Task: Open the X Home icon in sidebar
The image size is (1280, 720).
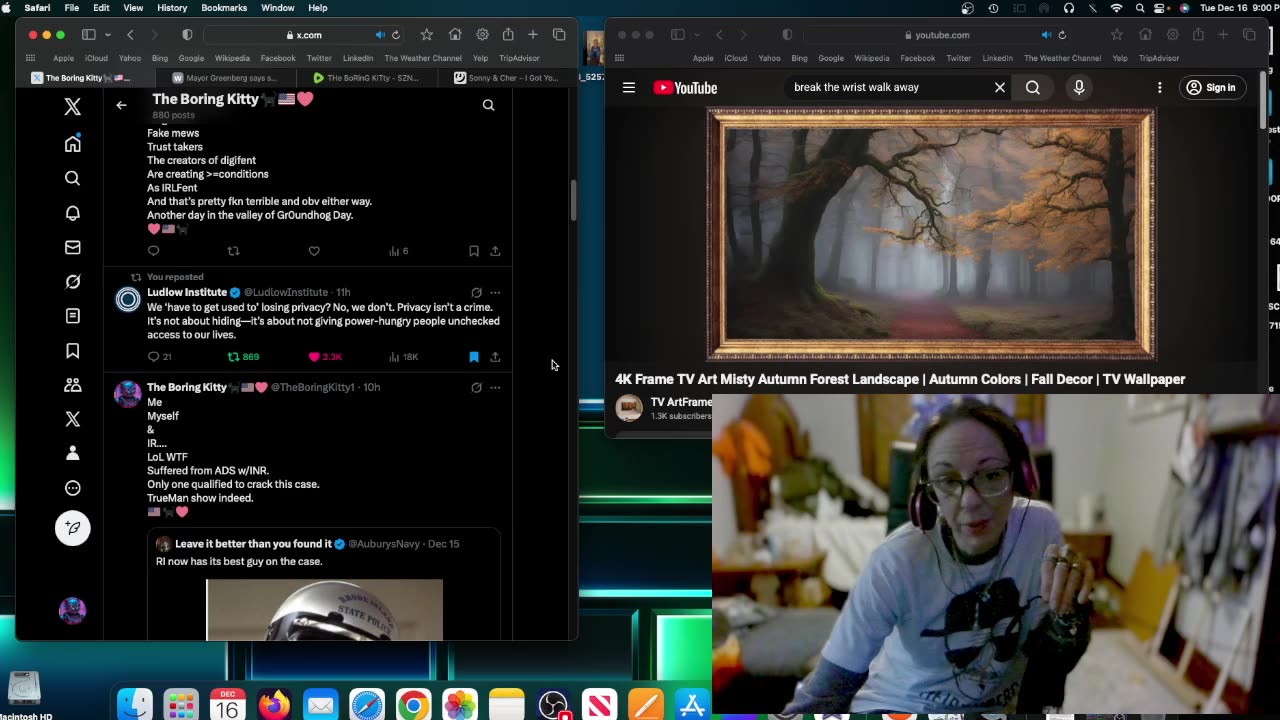Action: [x=72, y=144]
